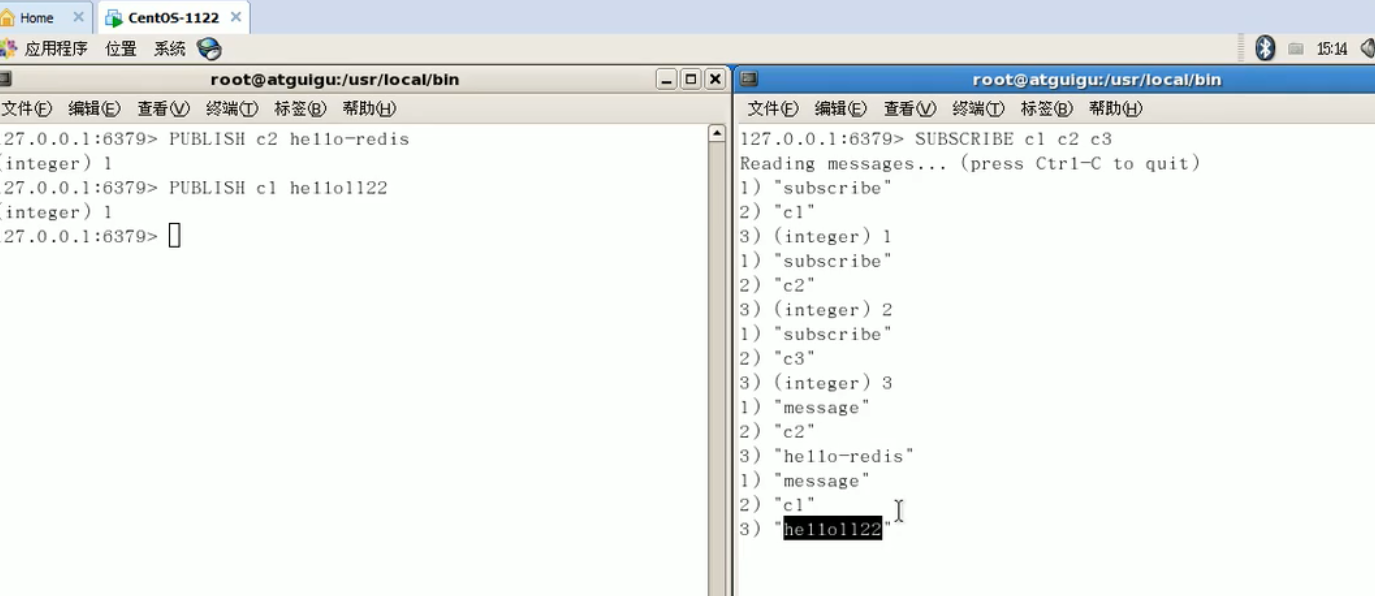The width and height of the screenshot is (1375, 596).
Task: Click the CentOS-1122 tab VM icon
Action: [113, 18]
